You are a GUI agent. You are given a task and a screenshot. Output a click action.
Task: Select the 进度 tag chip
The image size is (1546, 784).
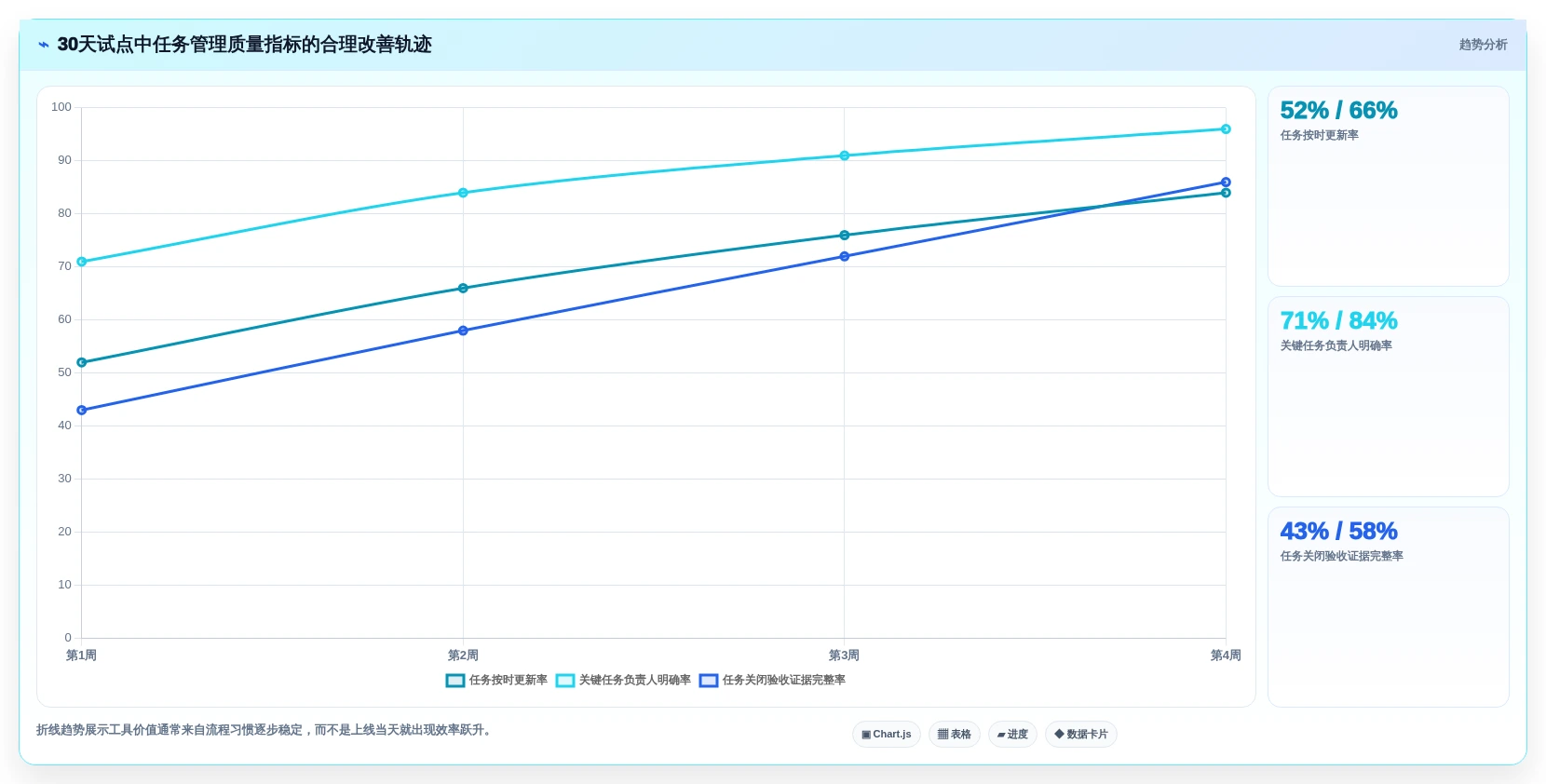tap(1012, 735)
